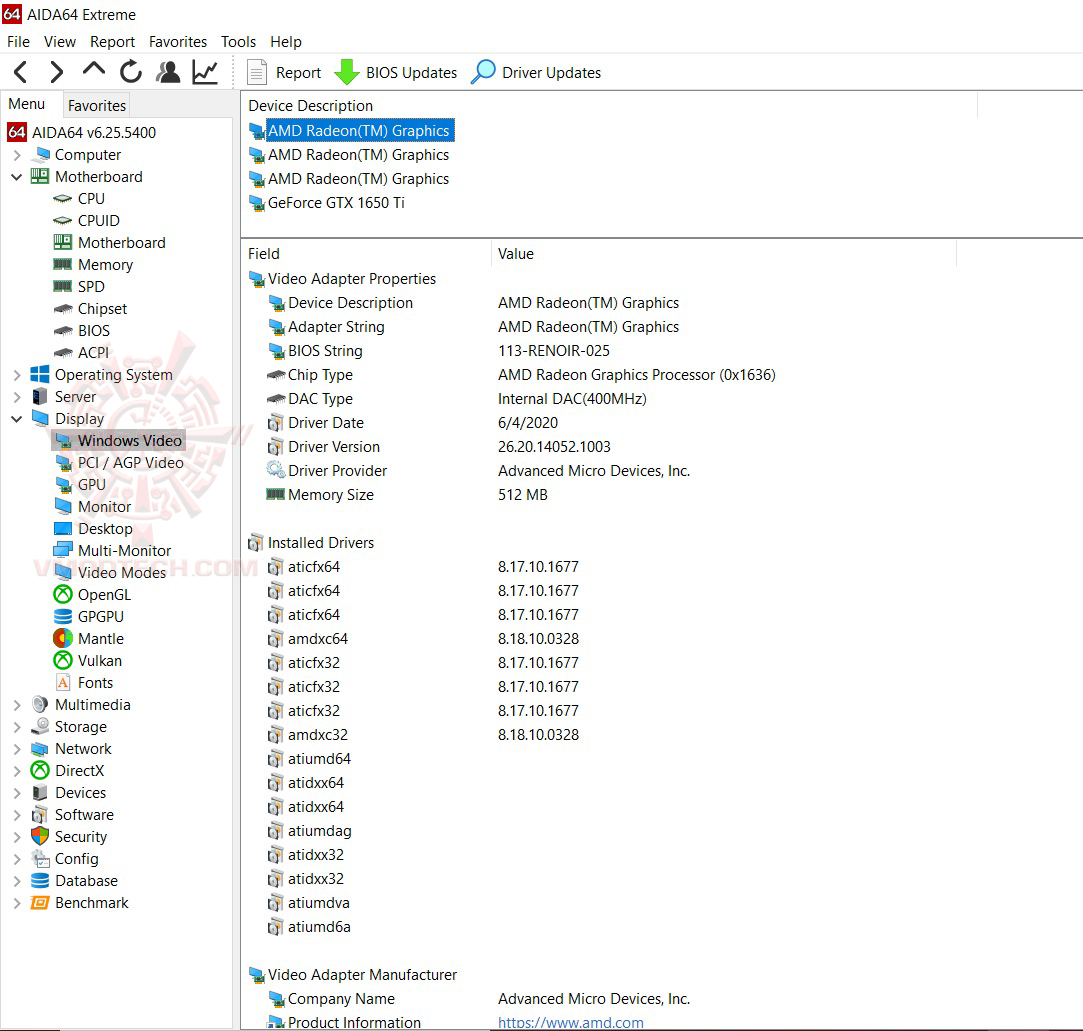
Task: Switch to the Menu tab
Action: point(27,104)
